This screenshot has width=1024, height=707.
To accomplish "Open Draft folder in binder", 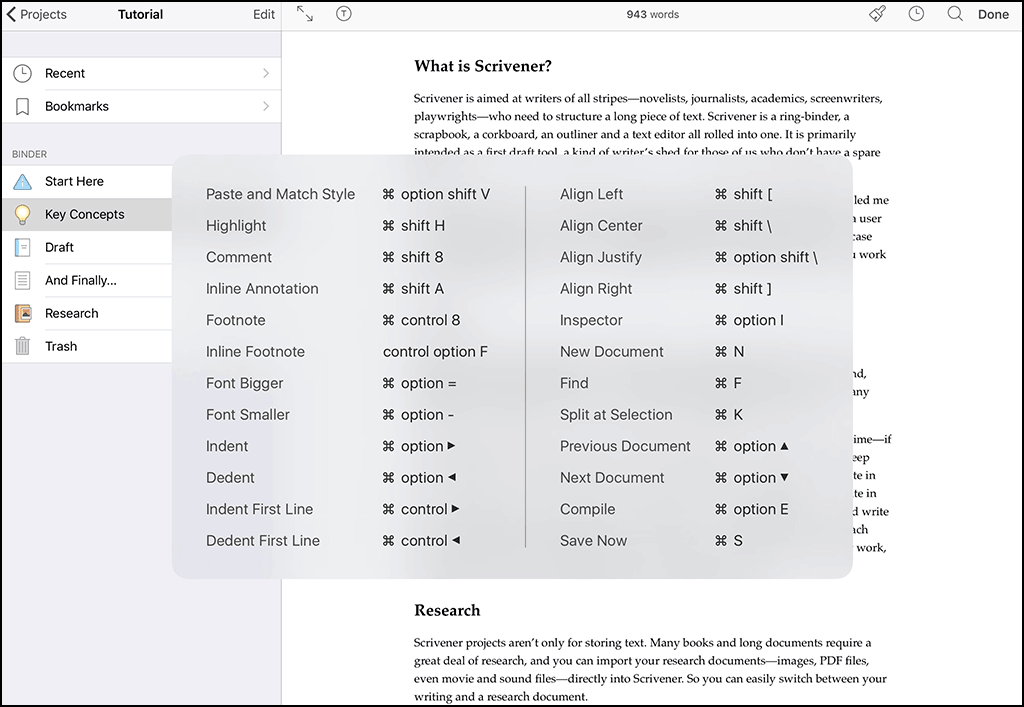I will (x=88, y=247).
